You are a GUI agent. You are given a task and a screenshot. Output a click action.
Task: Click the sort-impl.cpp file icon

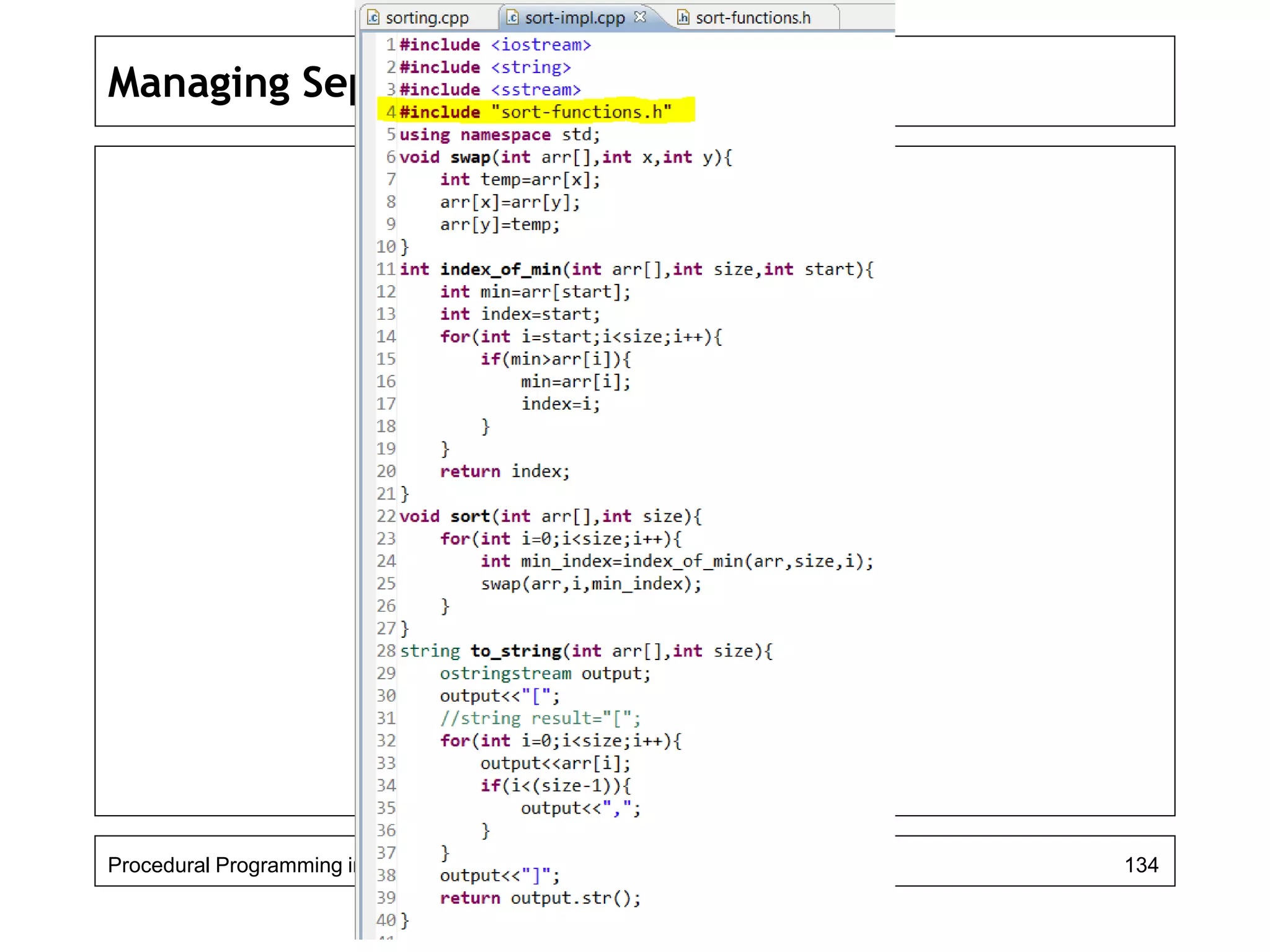(x=512, y=18)
